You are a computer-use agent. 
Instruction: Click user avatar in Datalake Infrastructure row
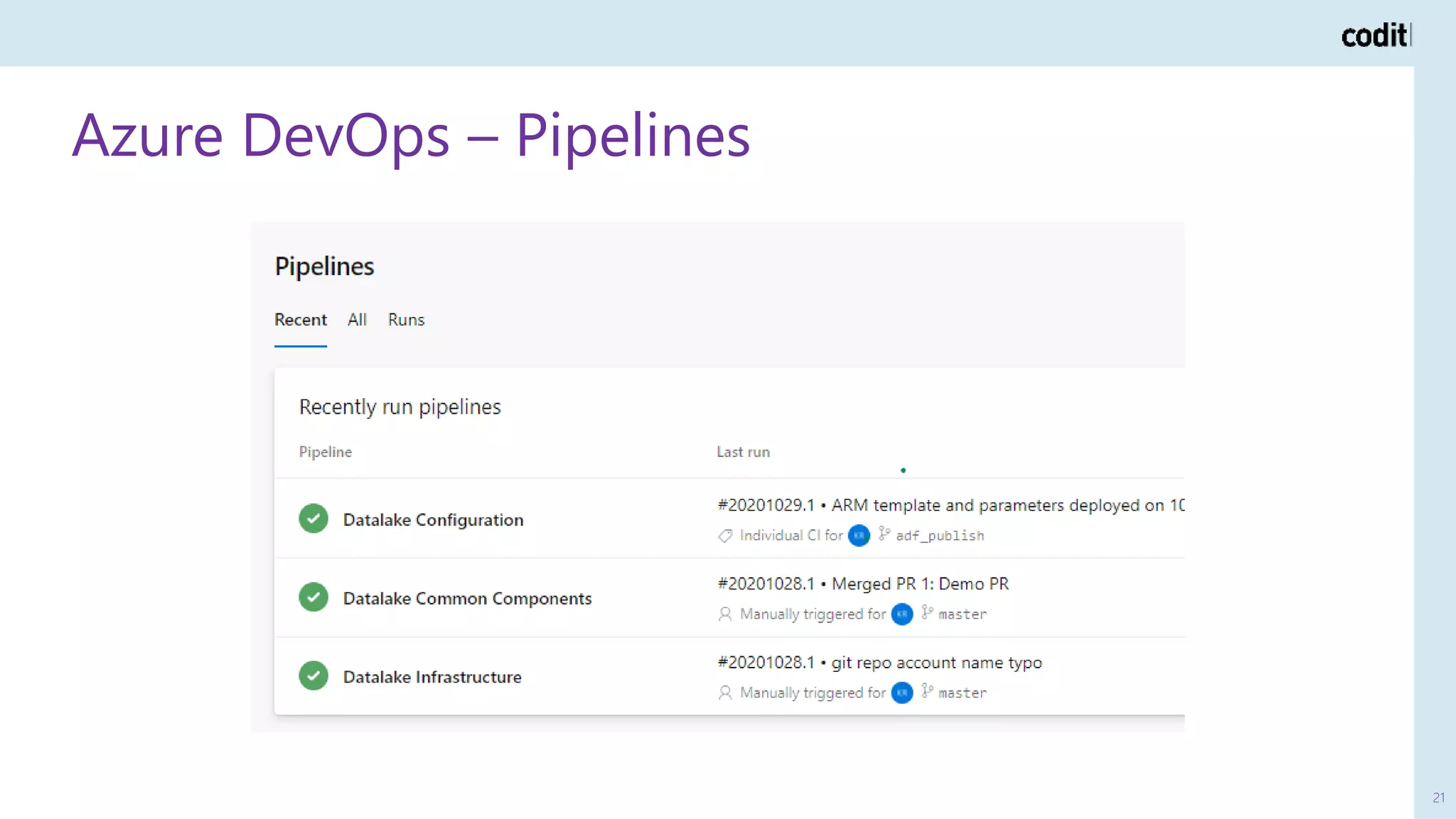pos(902,692)
